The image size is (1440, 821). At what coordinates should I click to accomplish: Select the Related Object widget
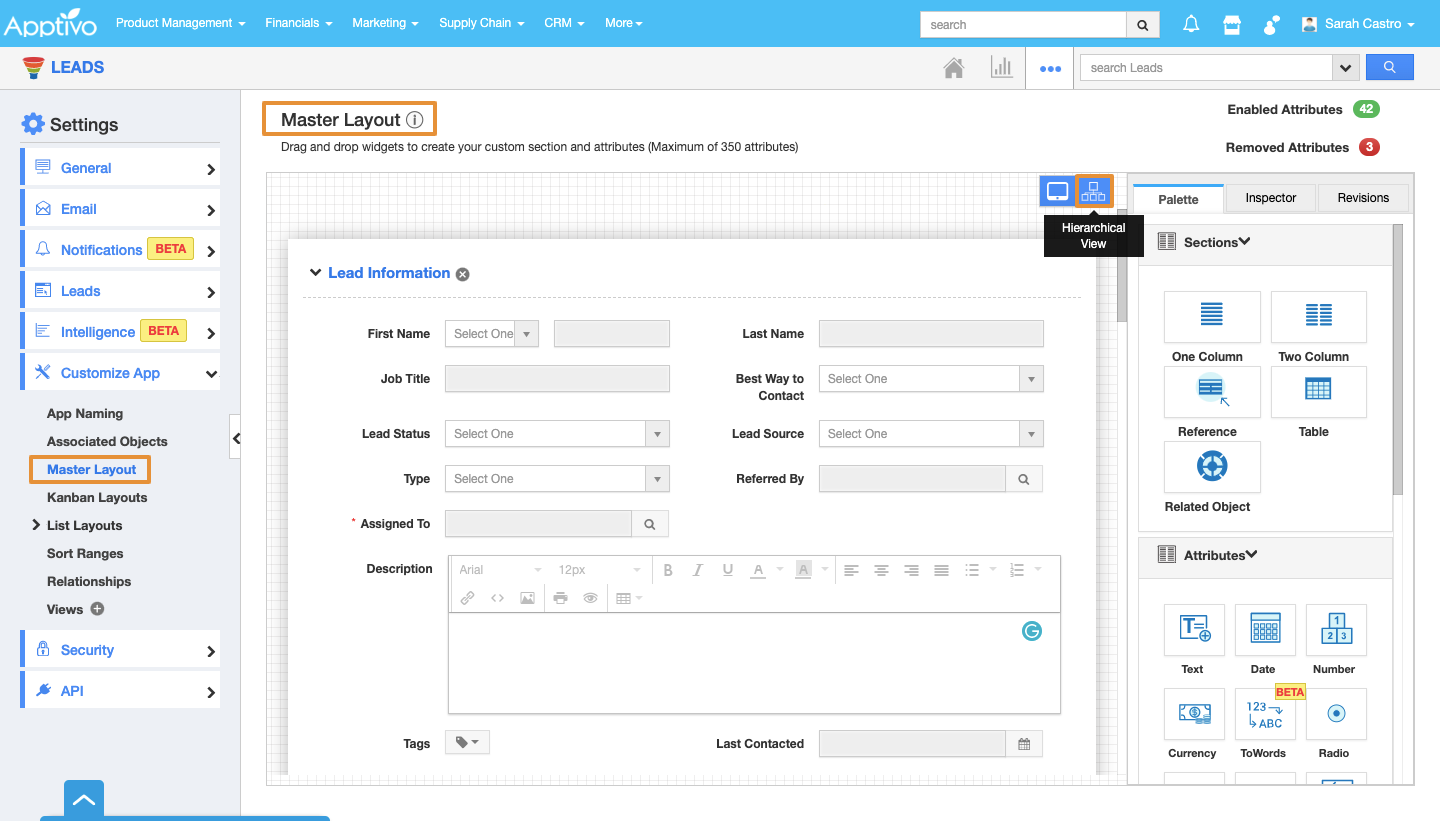[1212, 467]
